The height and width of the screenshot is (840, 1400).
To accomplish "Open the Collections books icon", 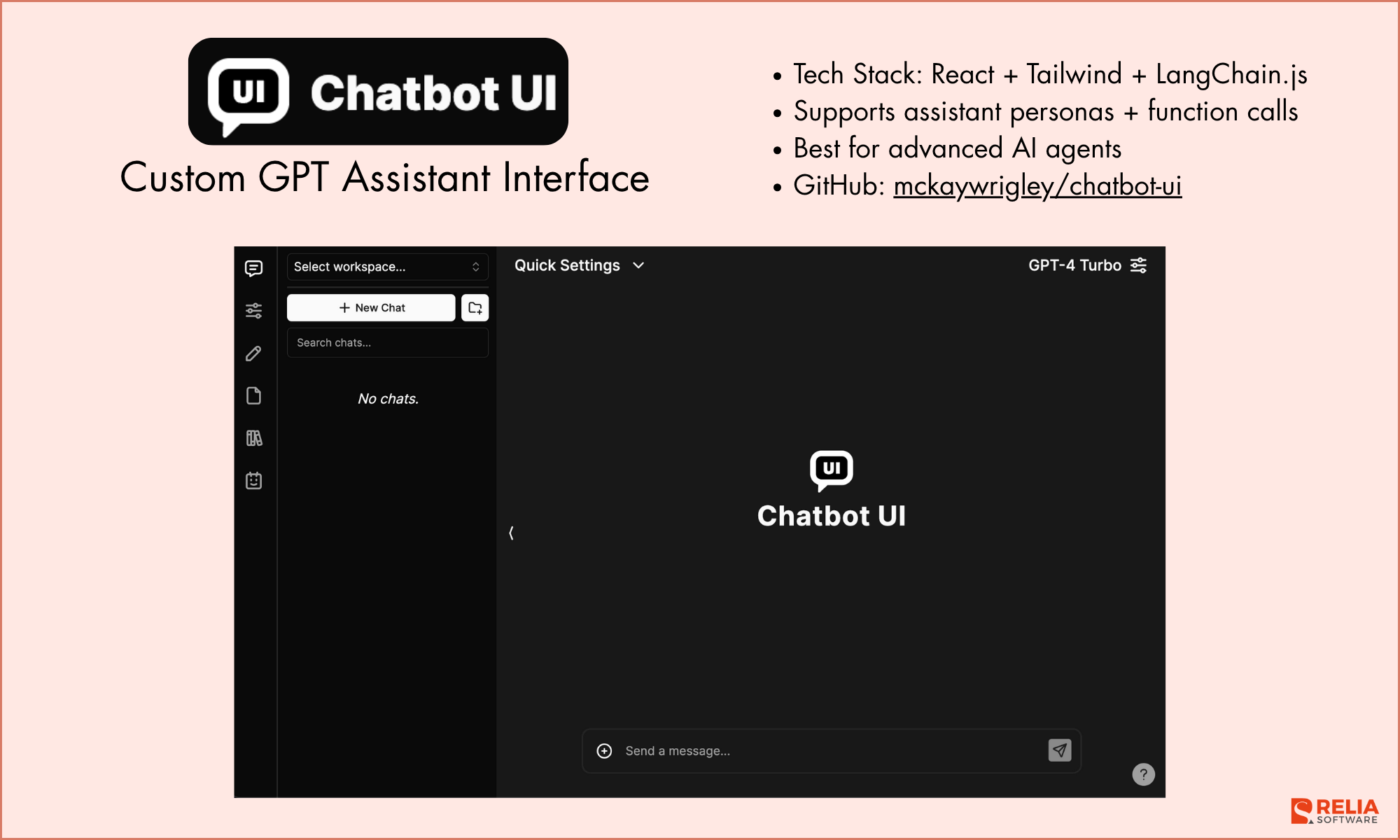I will pyautogui.click(x=254, y=438).
